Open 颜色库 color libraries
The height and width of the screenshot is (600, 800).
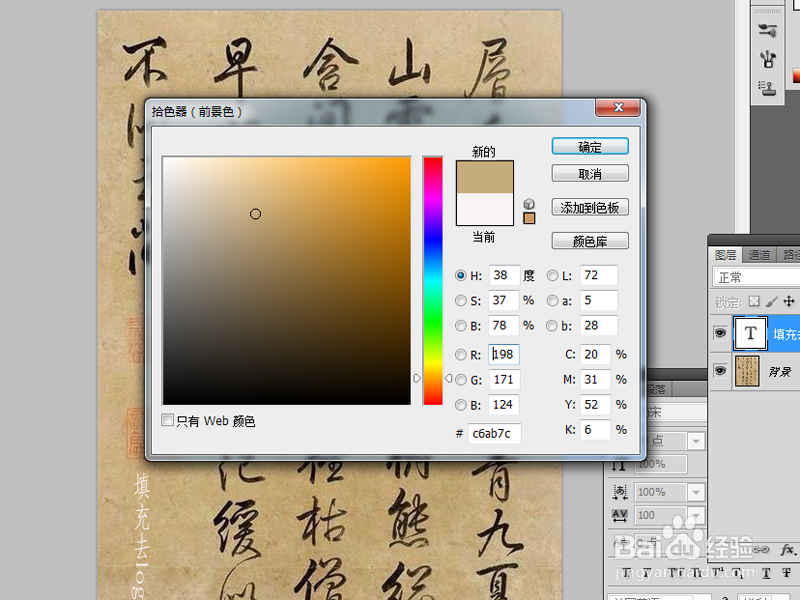590,241
